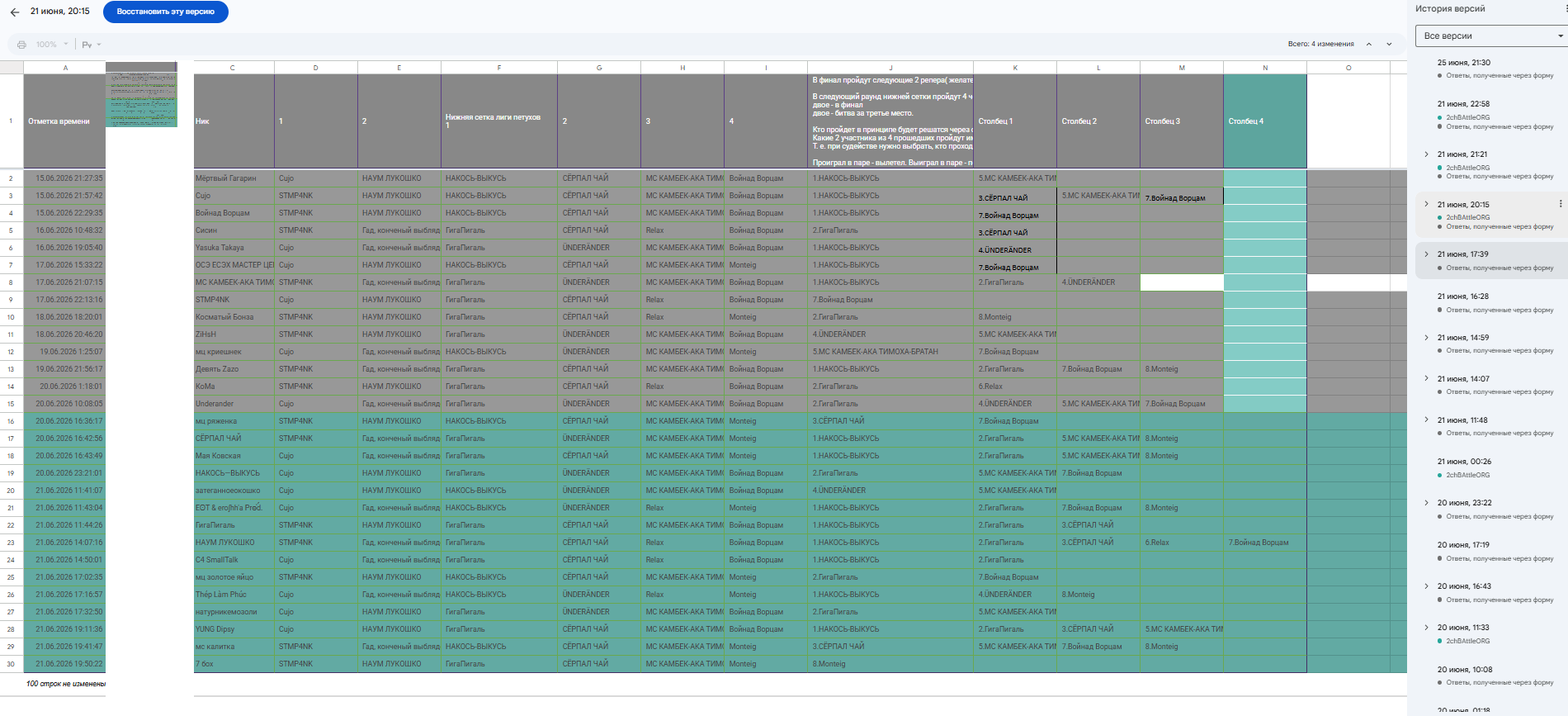Select the 21 июня, 16:28 version
Viewport: 1568px width, 716px height.
(x=1492, y=302)
